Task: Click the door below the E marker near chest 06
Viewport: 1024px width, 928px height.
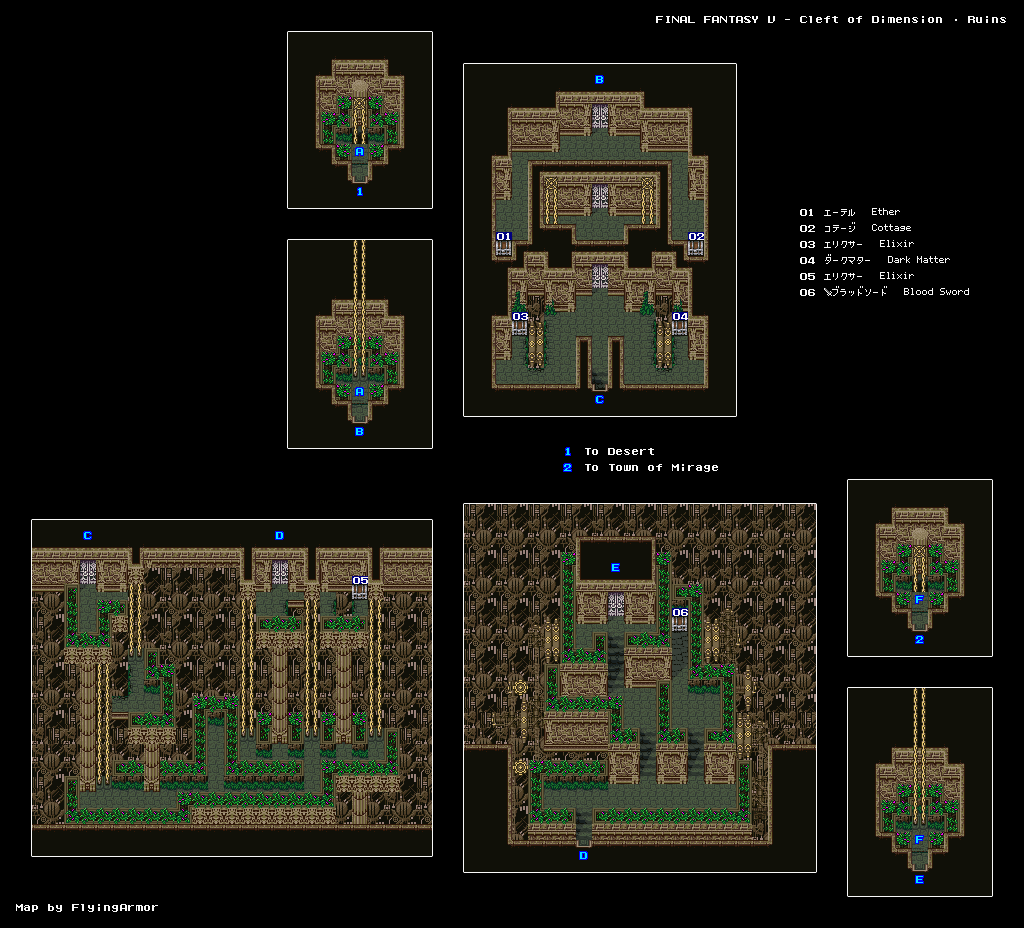Action: click(x=616, y=605)
